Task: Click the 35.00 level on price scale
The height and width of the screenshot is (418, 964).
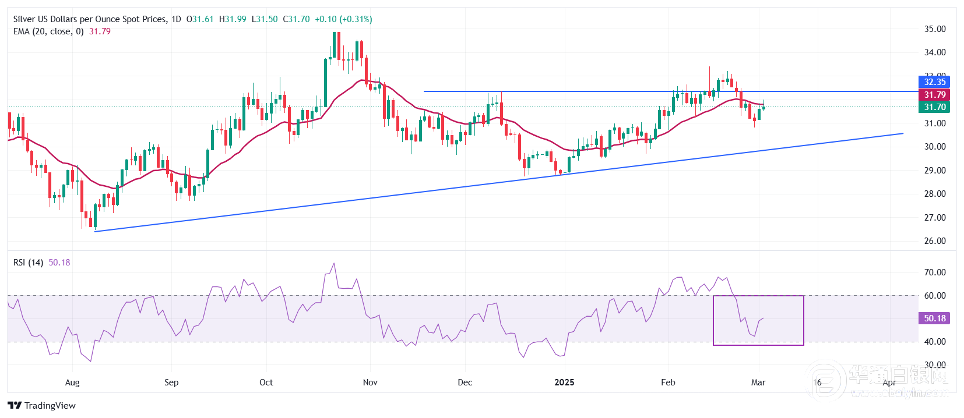Action: point(934,29)
